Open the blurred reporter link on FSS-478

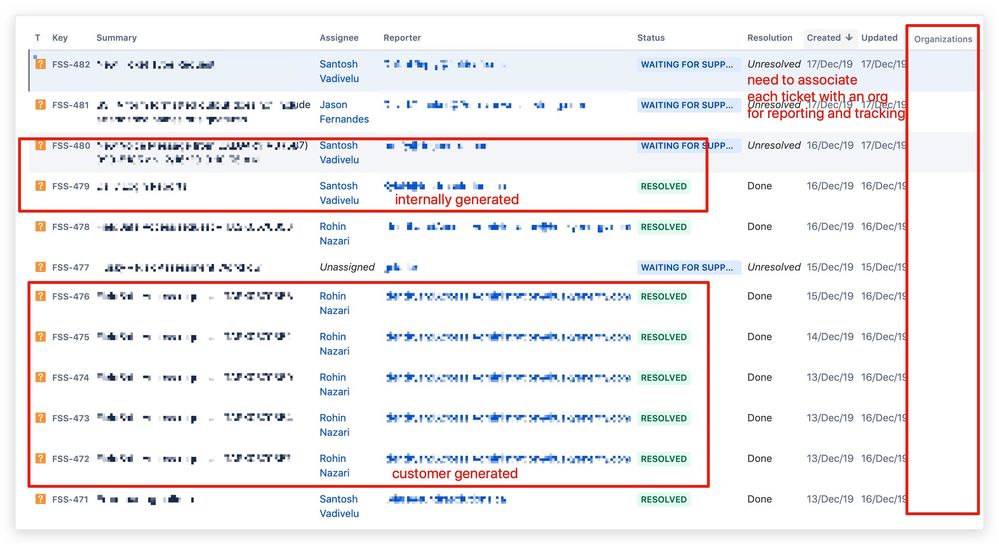pos(508,227)
